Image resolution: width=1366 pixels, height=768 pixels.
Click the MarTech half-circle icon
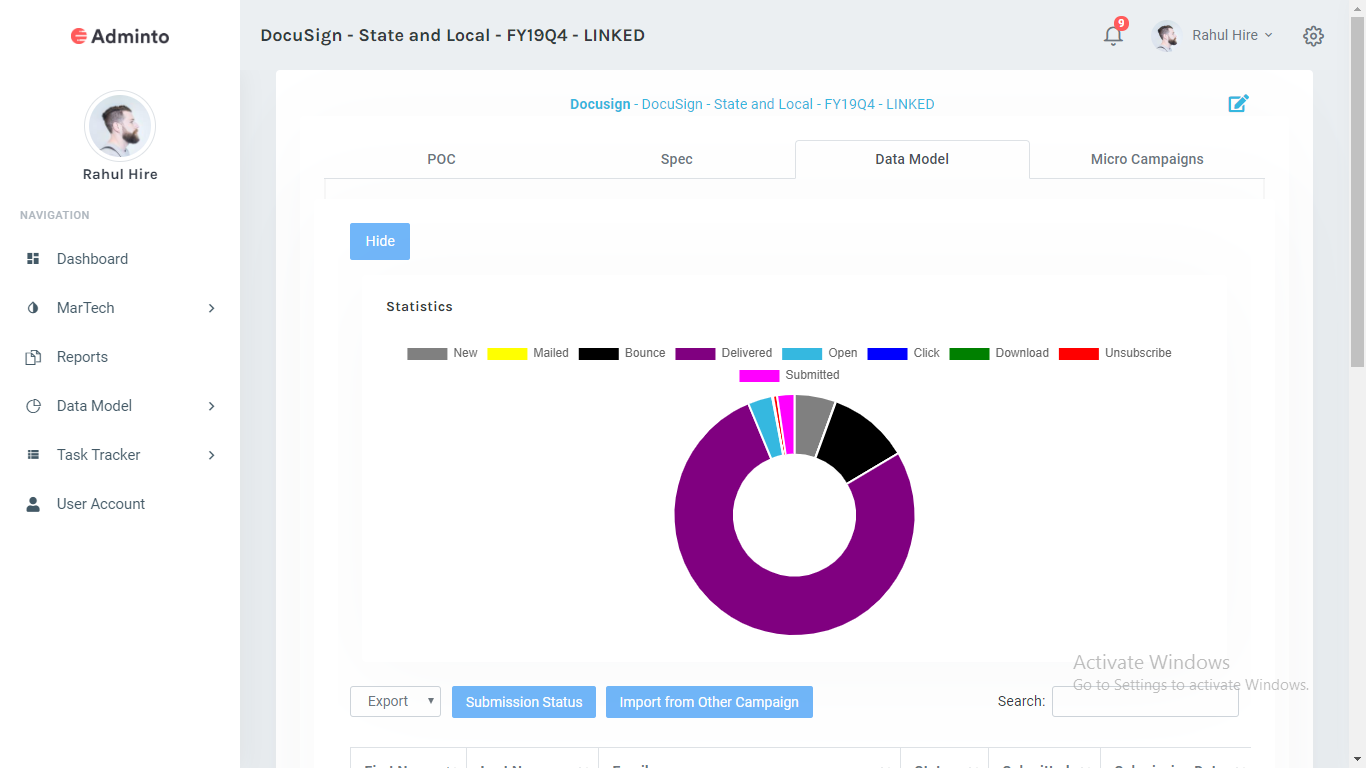tap(33, 308)
